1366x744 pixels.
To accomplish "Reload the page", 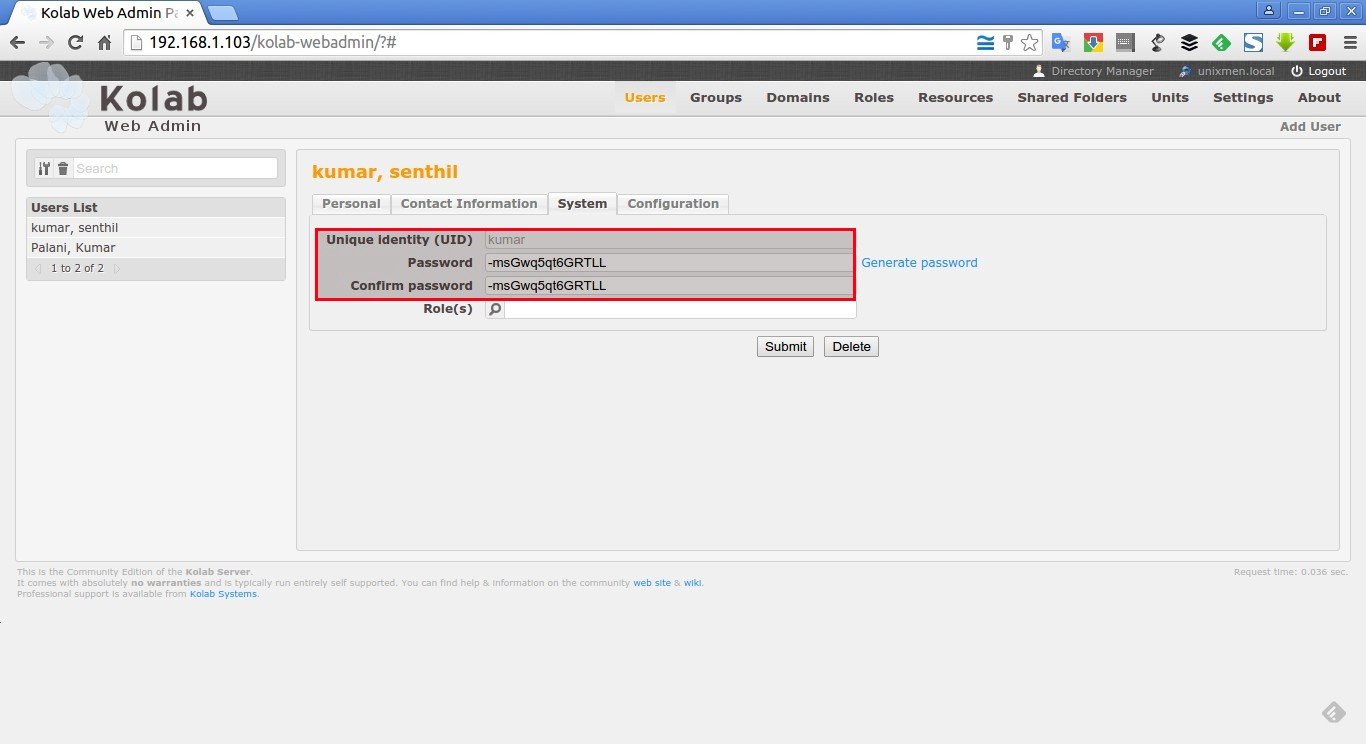I will coord(75,43).
